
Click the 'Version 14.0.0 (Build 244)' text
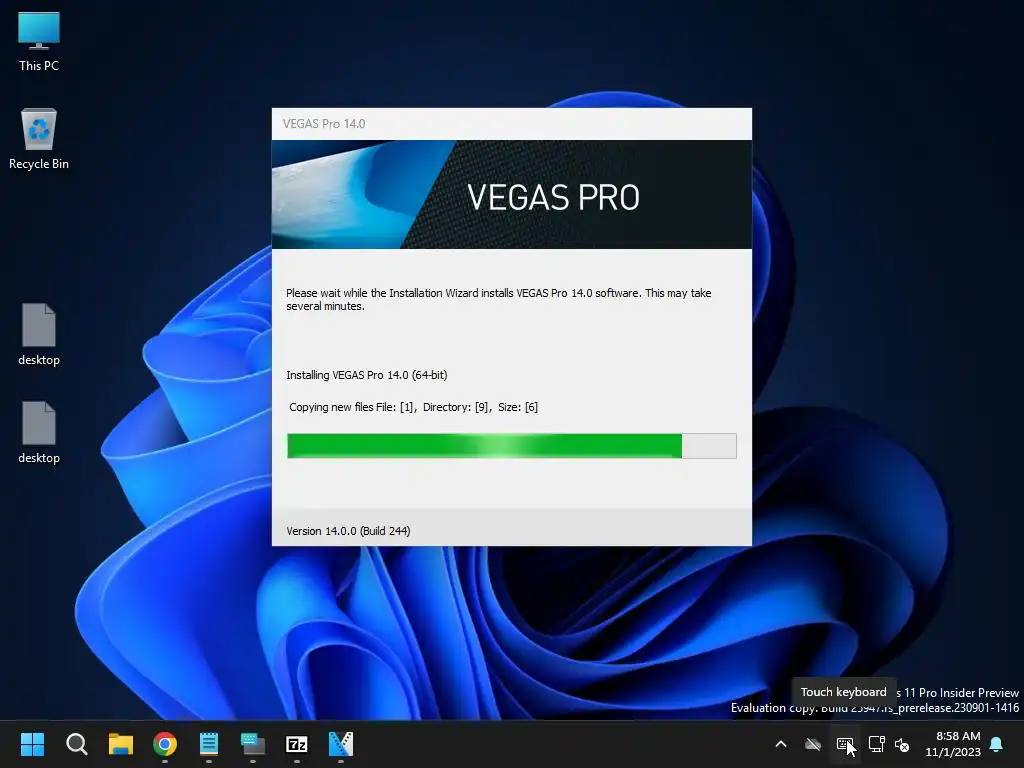[x=348, y=531]
